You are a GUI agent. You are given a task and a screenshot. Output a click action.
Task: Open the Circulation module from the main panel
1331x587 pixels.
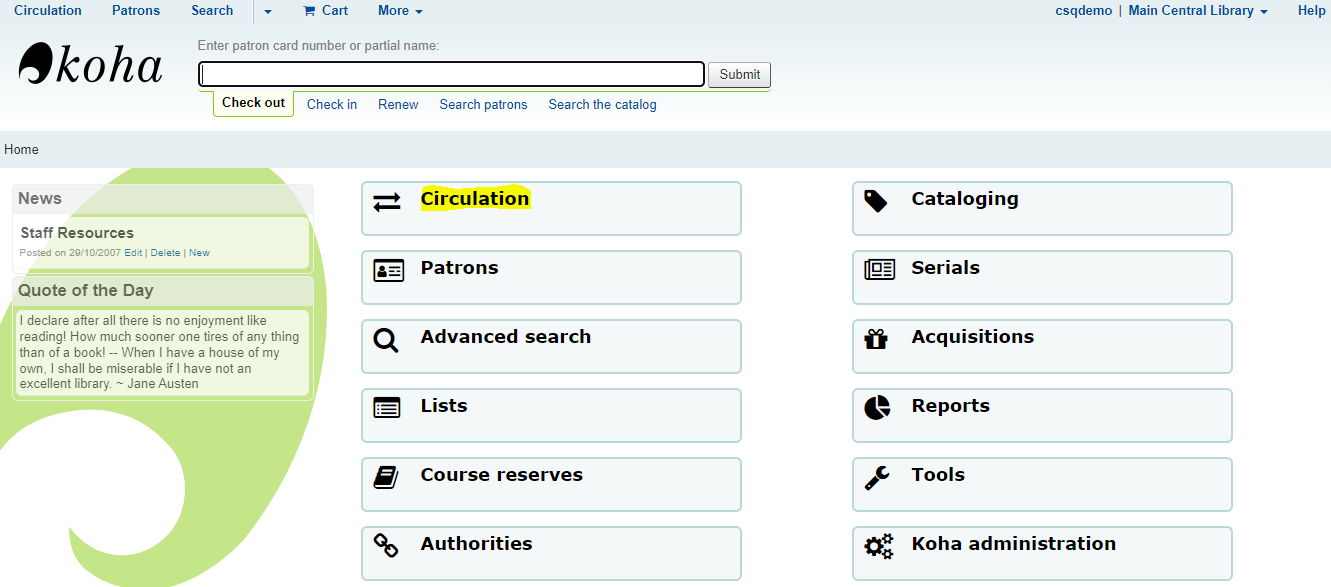click(551, 208)
